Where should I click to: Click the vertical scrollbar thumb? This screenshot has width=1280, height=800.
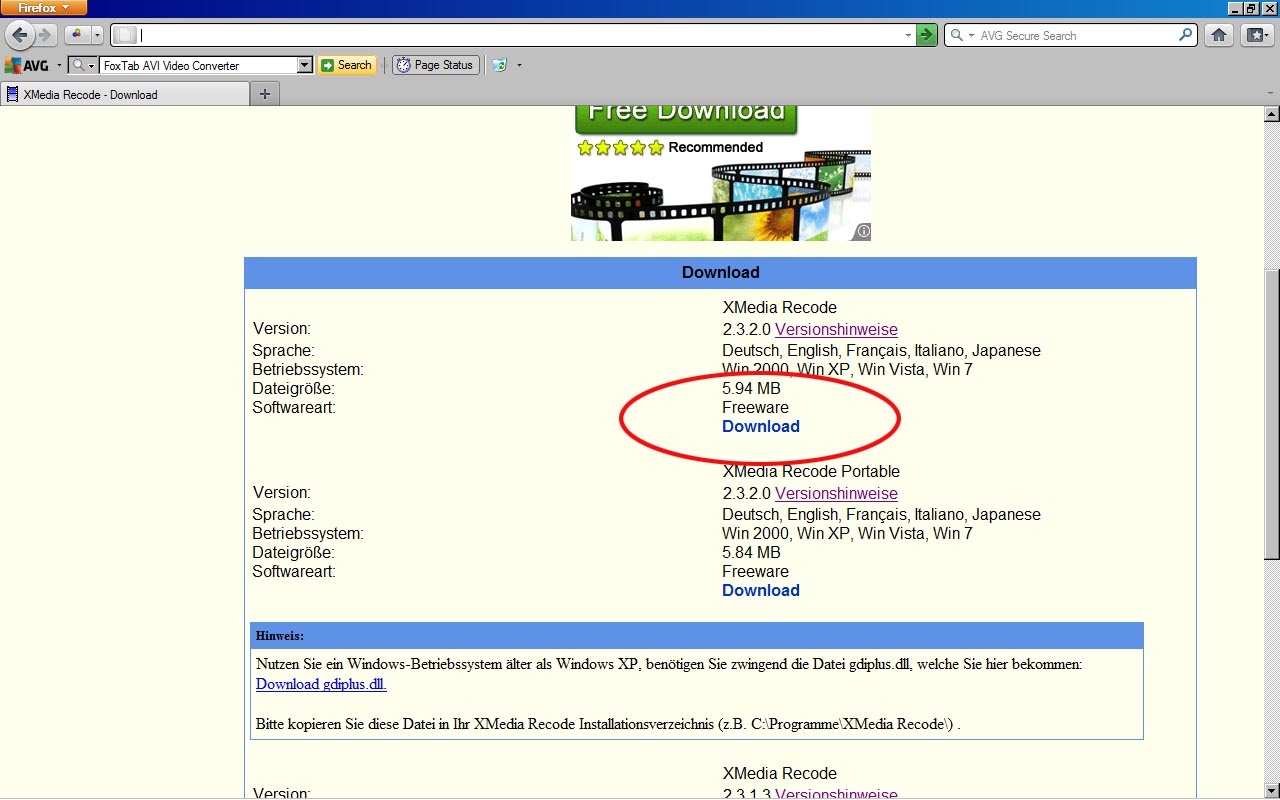pos(1272,413)
